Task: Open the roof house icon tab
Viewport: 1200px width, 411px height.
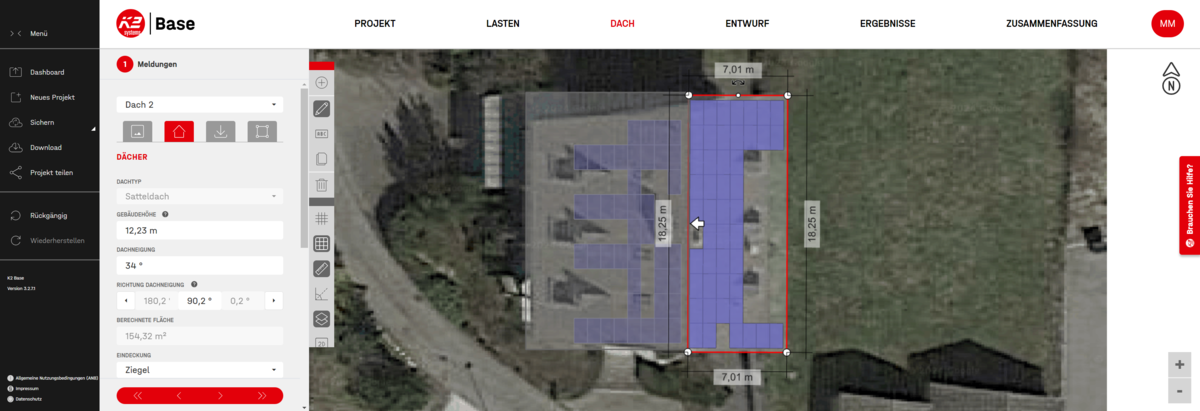Action: coord(179,131)
